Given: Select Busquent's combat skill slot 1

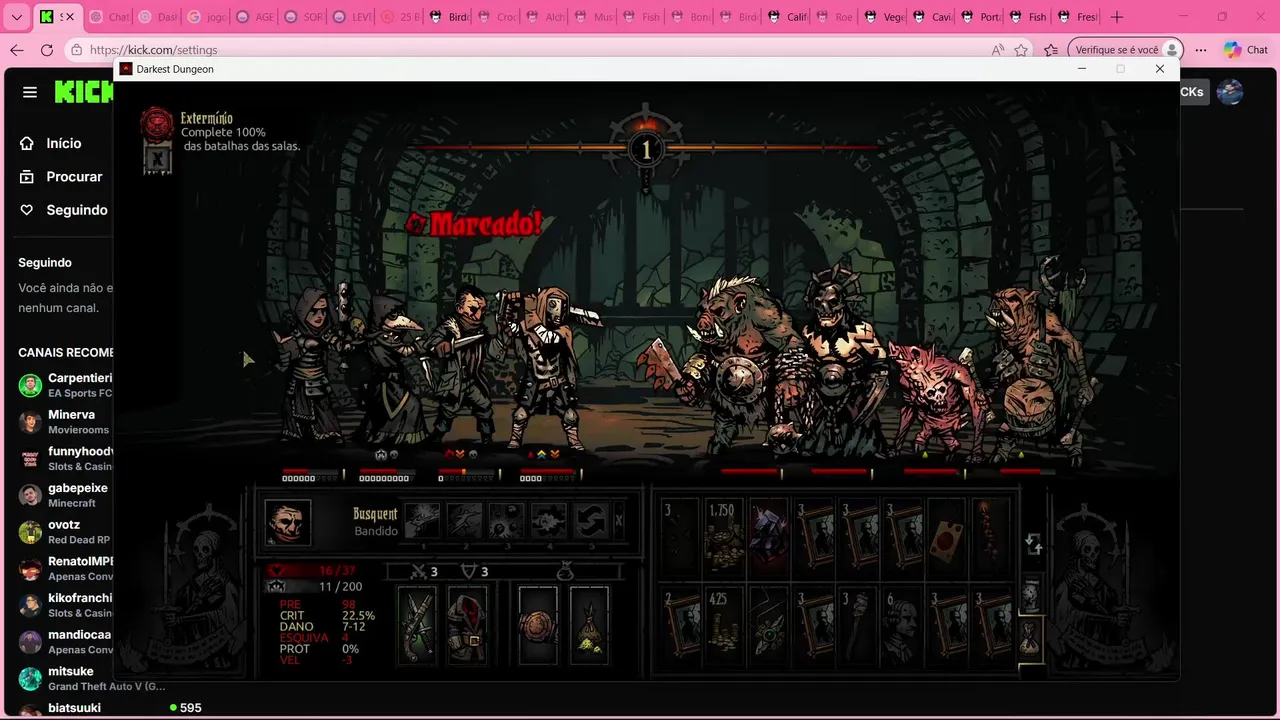Looking at the screenshot, I should (422, 521).
